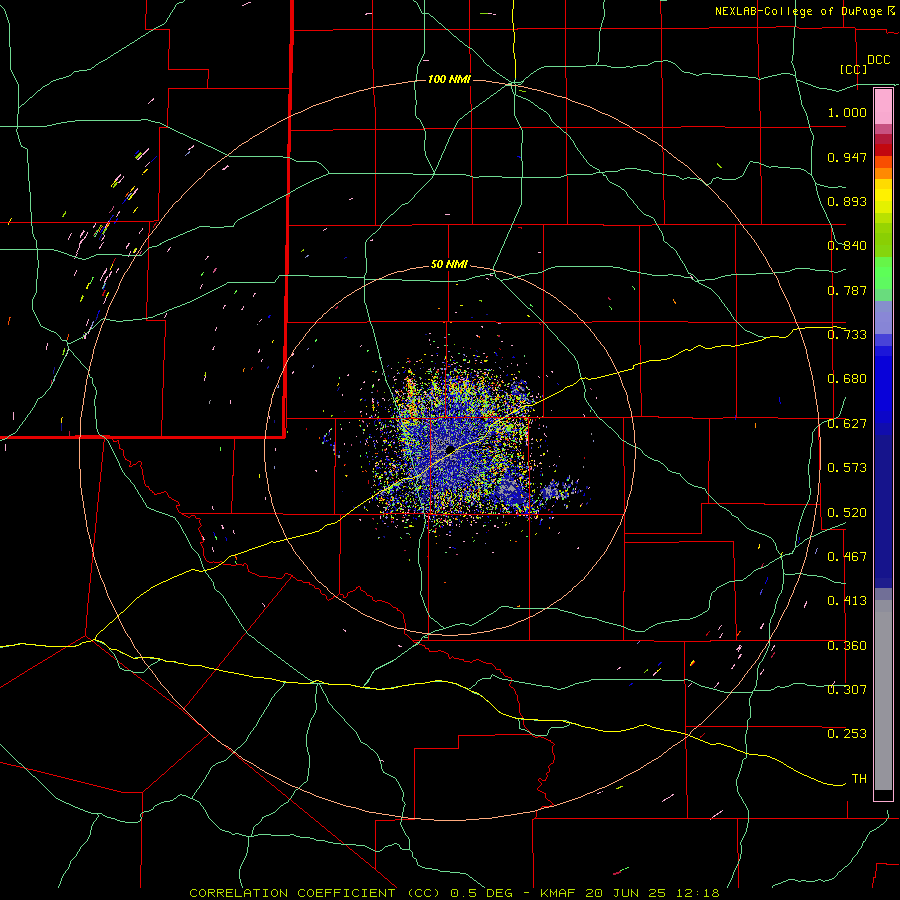Click the [CC] product label
Viewport: 900px width, 900px height.
[x=854, y=69]
